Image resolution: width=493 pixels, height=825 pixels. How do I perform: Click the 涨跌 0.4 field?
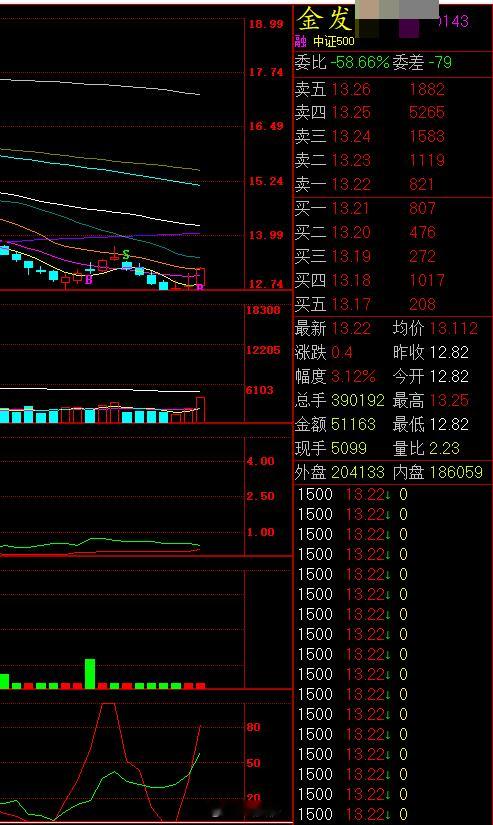coord(324,353)
